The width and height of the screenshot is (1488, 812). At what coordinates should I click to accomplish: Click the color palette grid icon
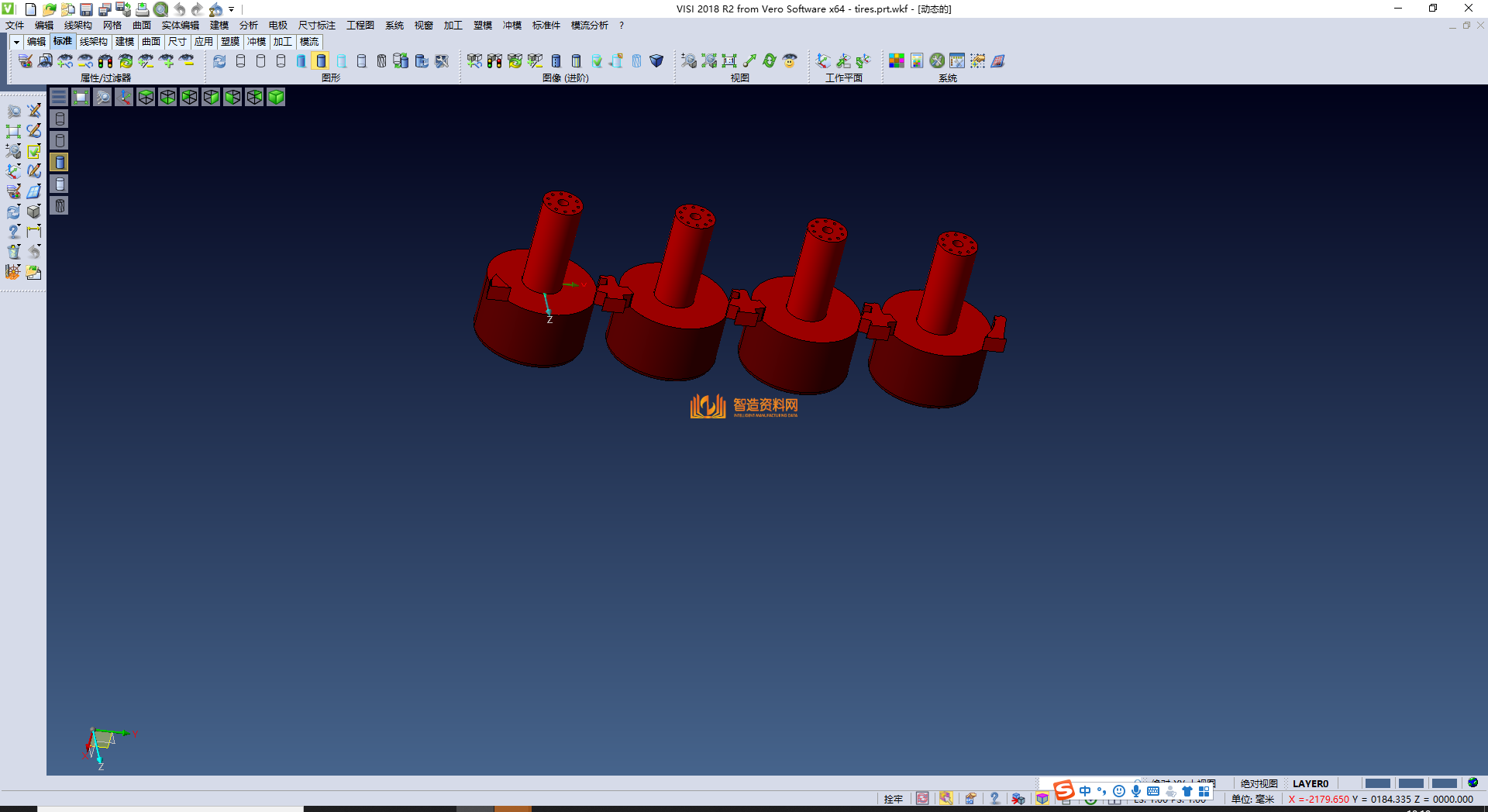click(896, 61)
